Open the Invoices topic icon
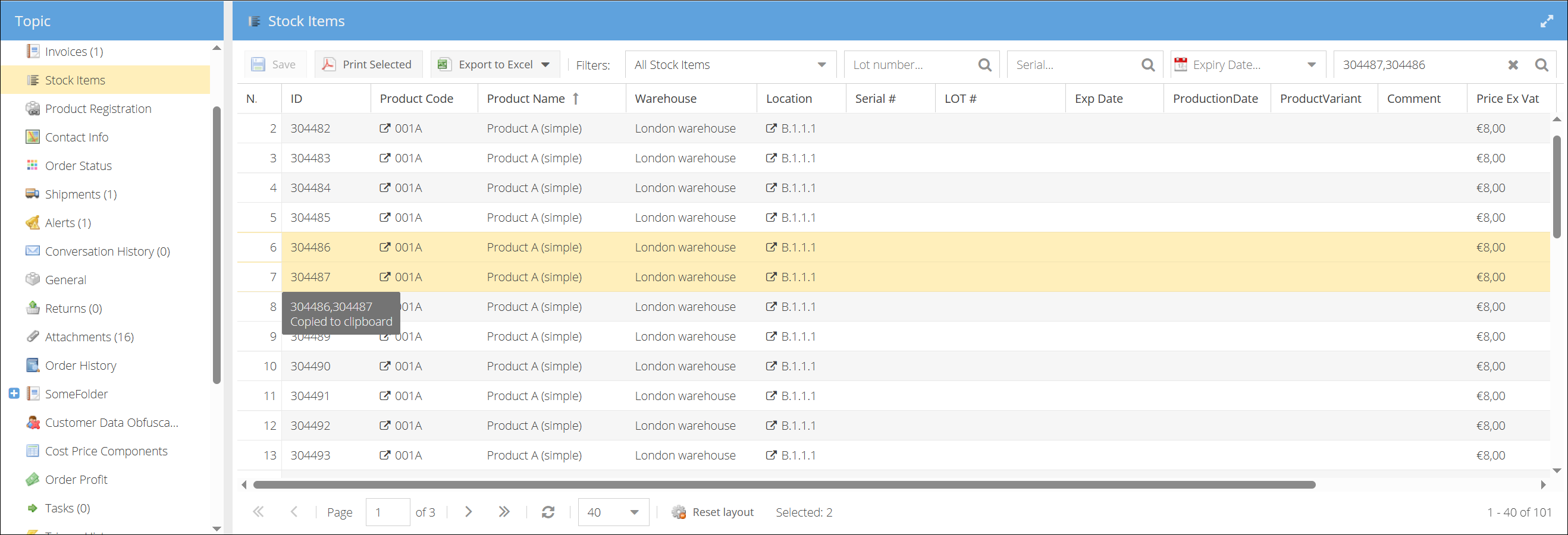1568x535 pixels. 32,51
